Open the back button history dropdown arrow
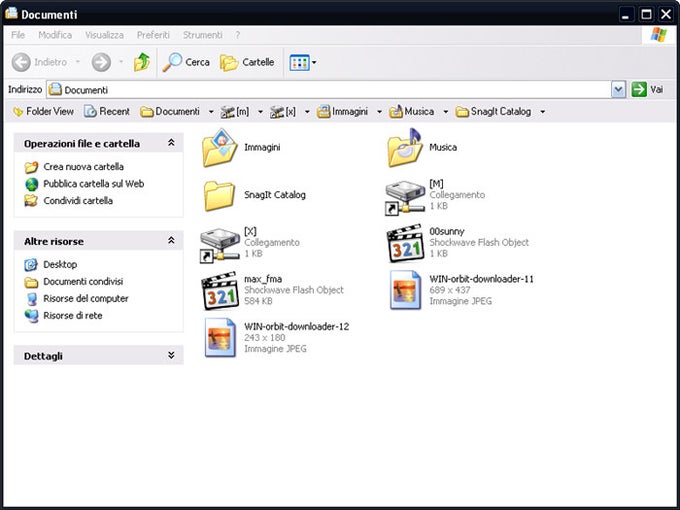 coord(78,62)
